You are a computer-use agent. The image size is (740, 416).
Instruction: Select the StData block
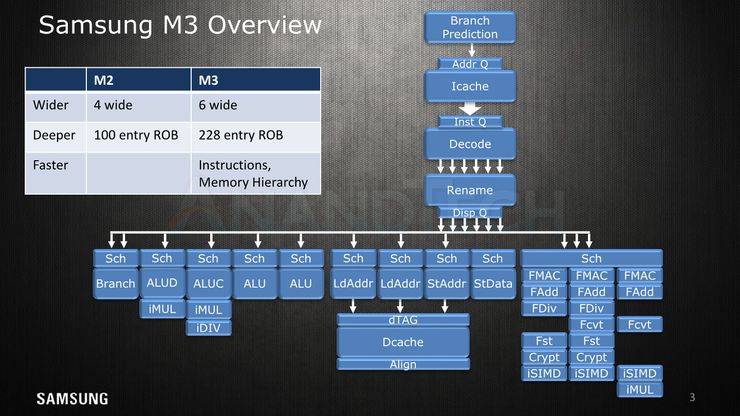point(493,284)
